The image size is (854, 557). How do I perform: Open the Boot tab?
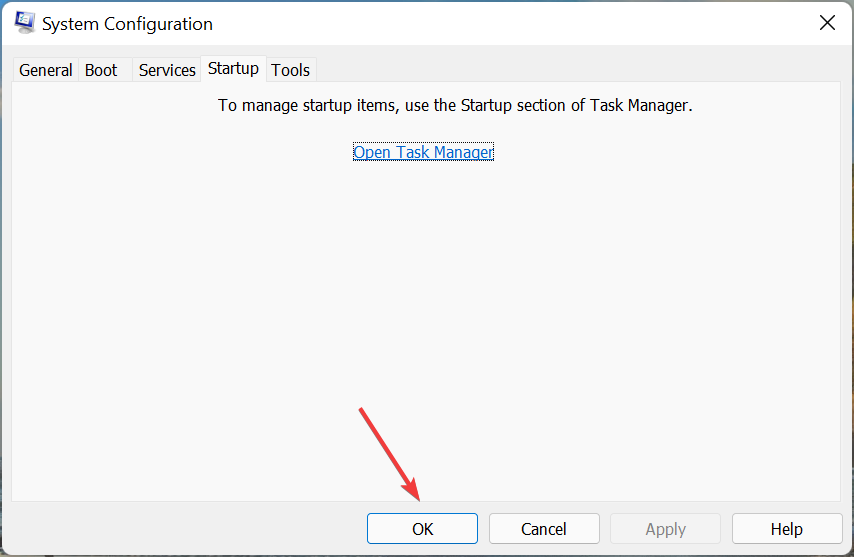101,70
